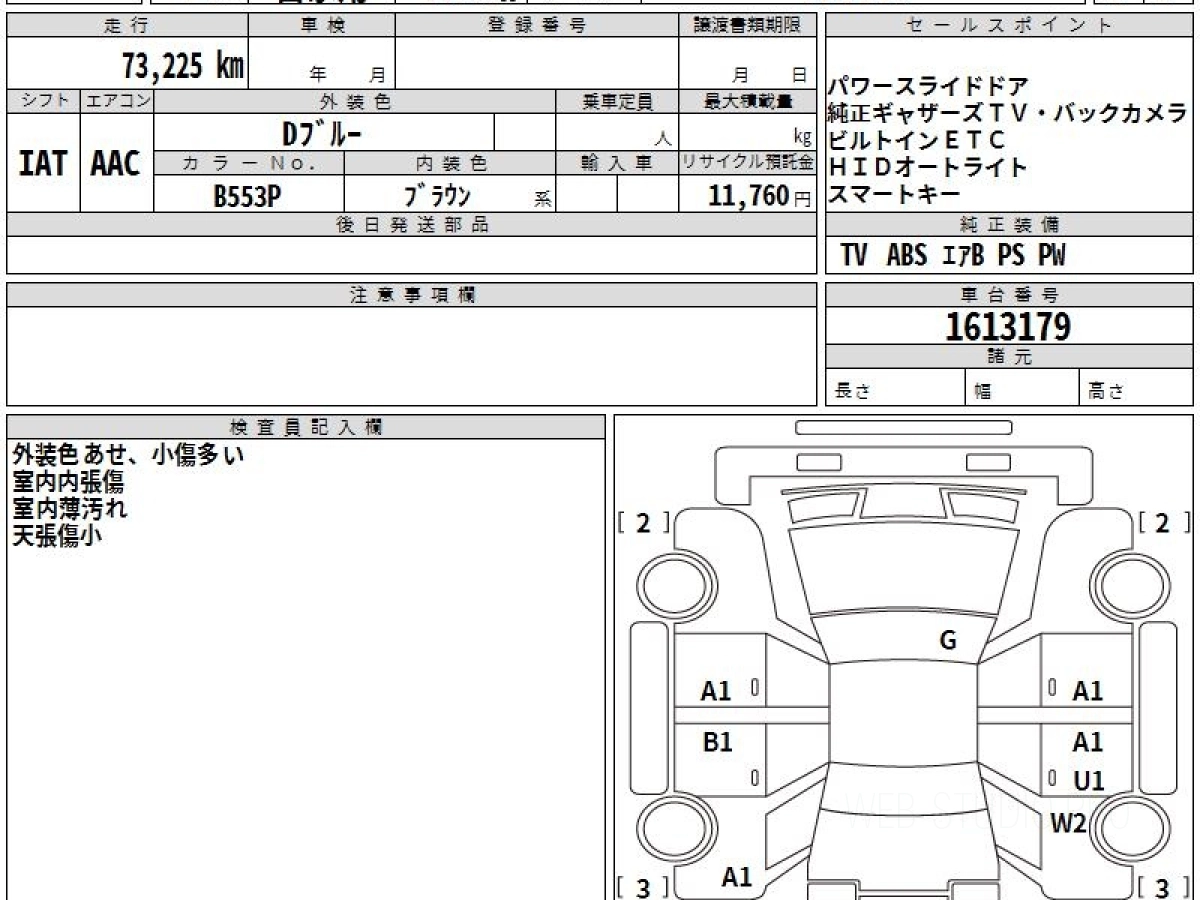
Task: Select the W2 mark near the rear wheel
Action: (x=1068, y=823)
